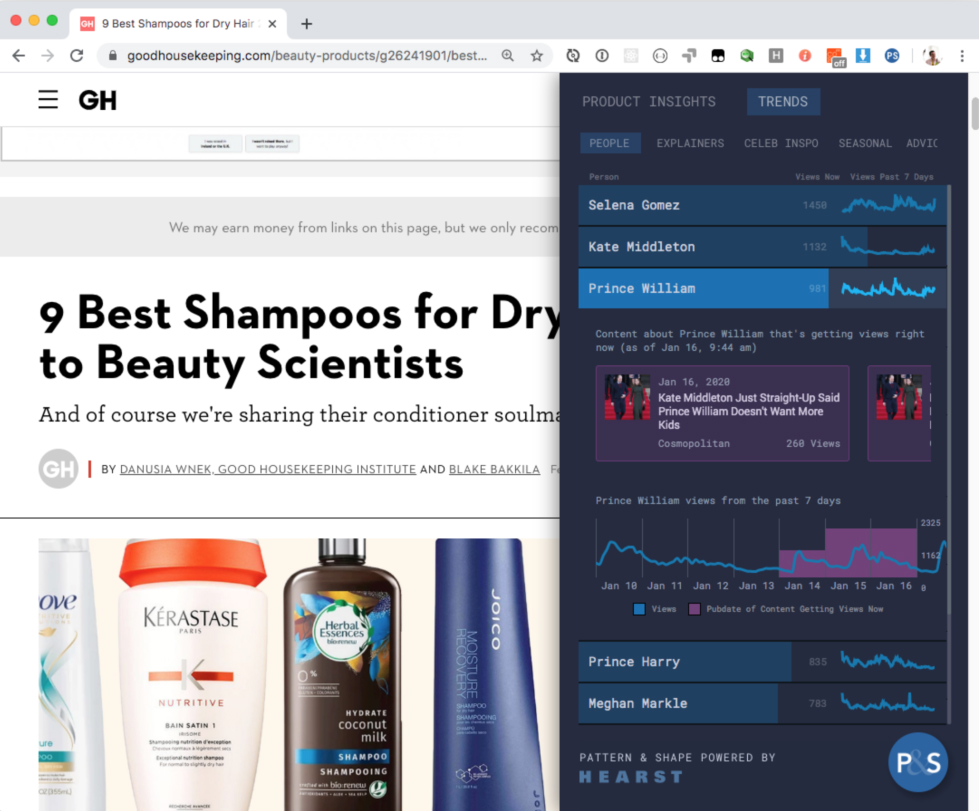979x811 pixels.
Task: Expand the Kate Middleton row
Action: coord(762,247)
